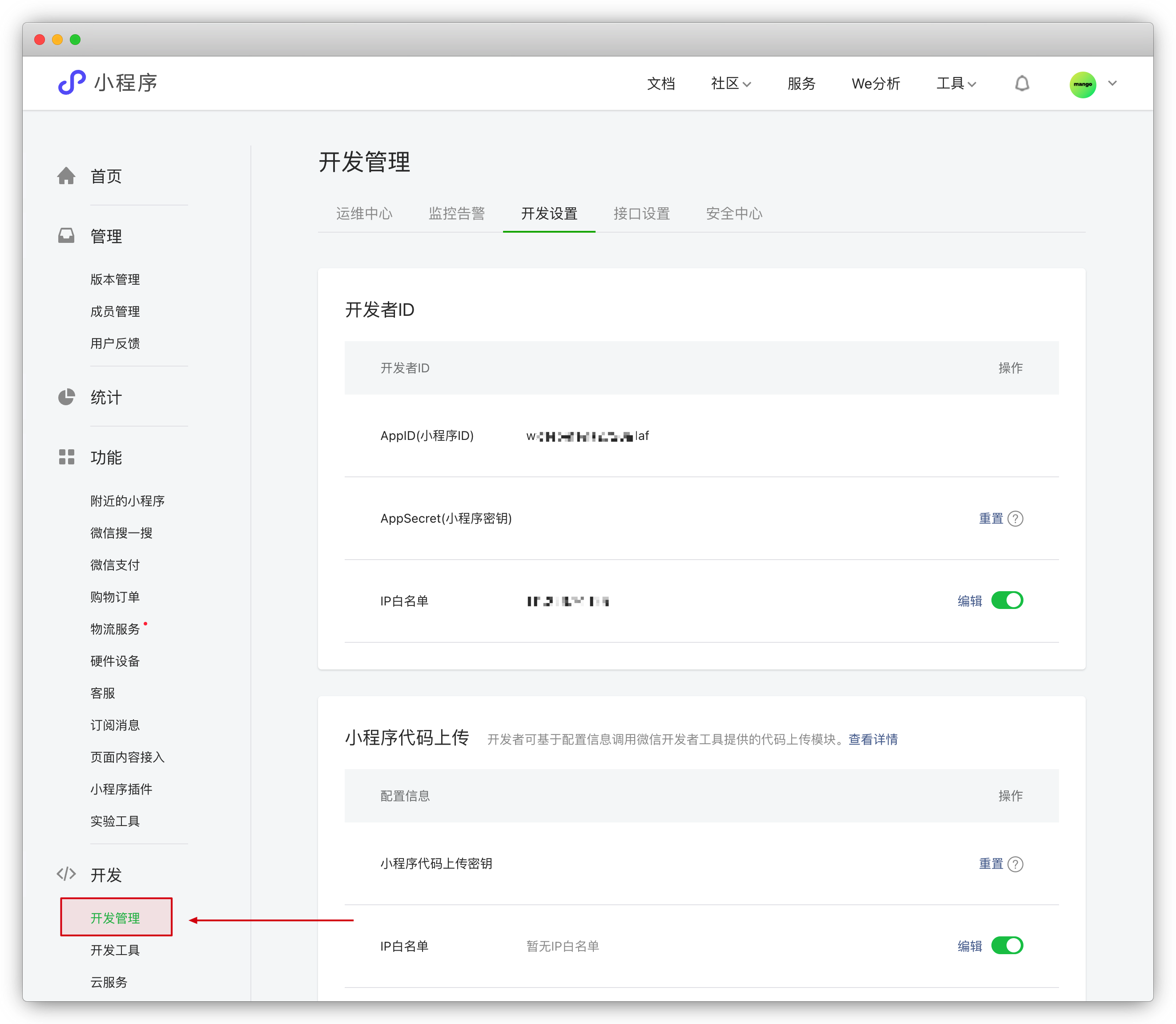This screenshot has height=1024, width=1176.
Task: Click 重置 for AppSecret
Action: [x=991, y=518]
